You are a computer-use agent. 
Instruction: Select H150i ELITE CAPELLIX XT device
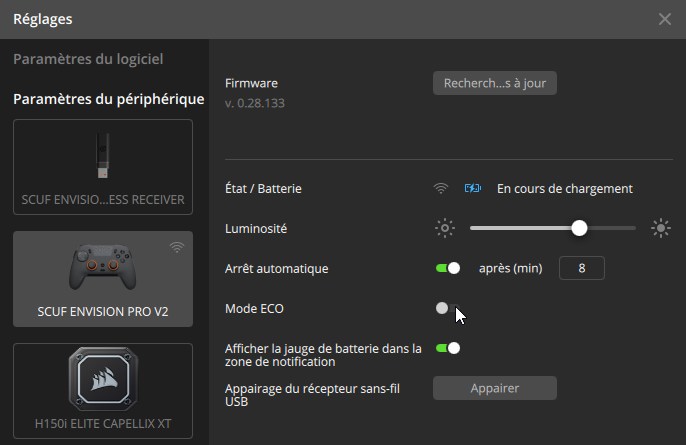click(102, 392)
